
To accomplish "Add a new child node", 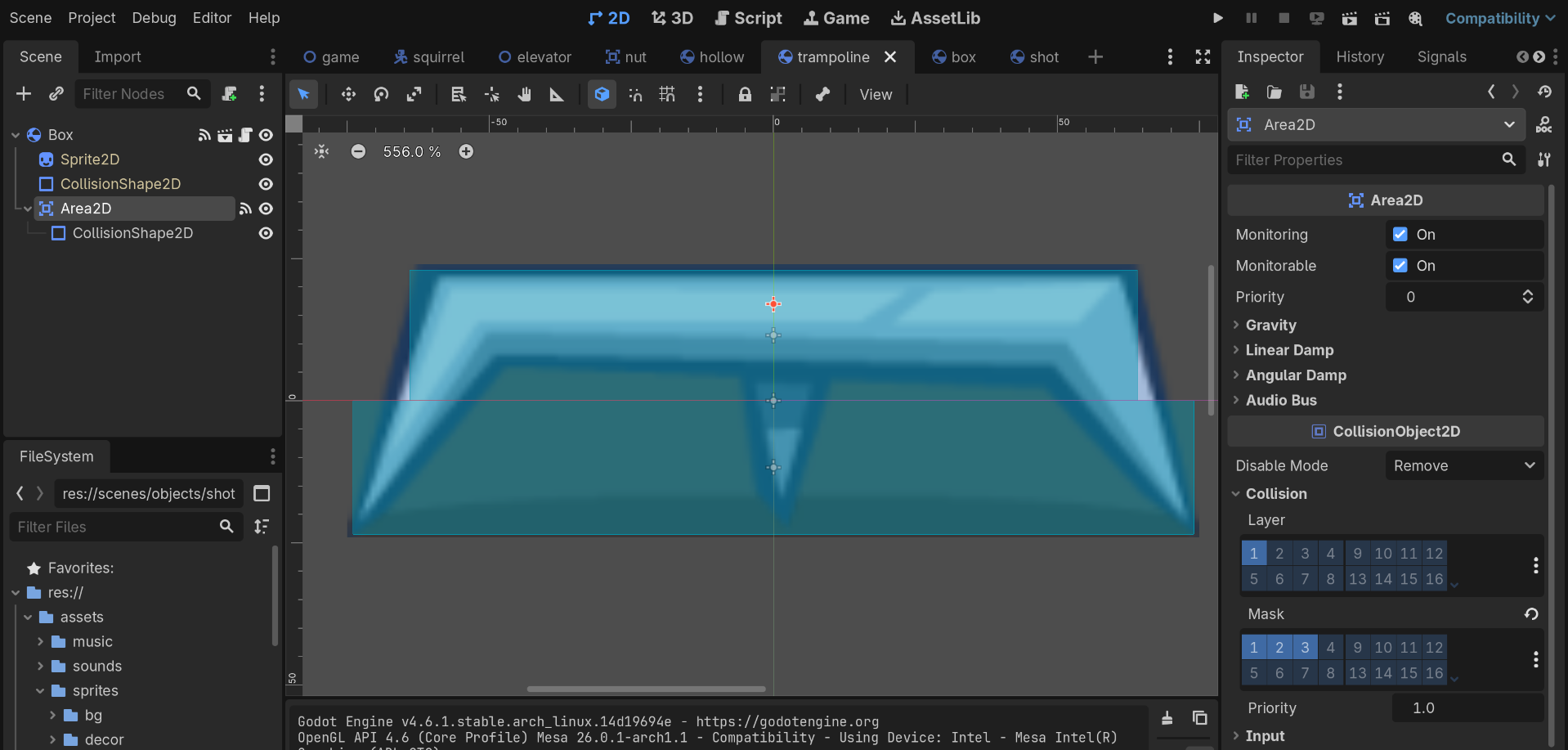I will [x=24, y=94].
